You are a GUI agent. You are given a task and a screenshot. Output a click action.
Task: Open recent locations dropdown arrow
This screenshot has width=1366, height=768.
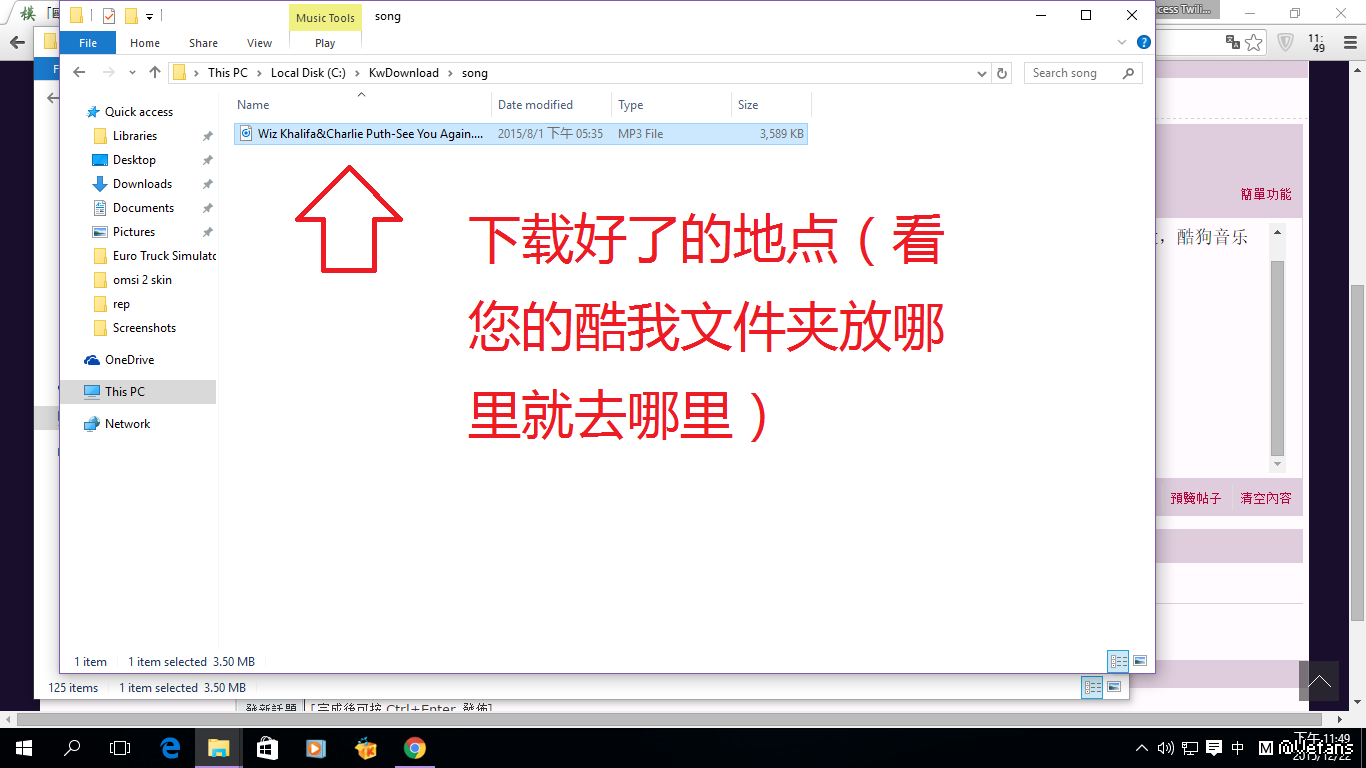tap(132, 73)
